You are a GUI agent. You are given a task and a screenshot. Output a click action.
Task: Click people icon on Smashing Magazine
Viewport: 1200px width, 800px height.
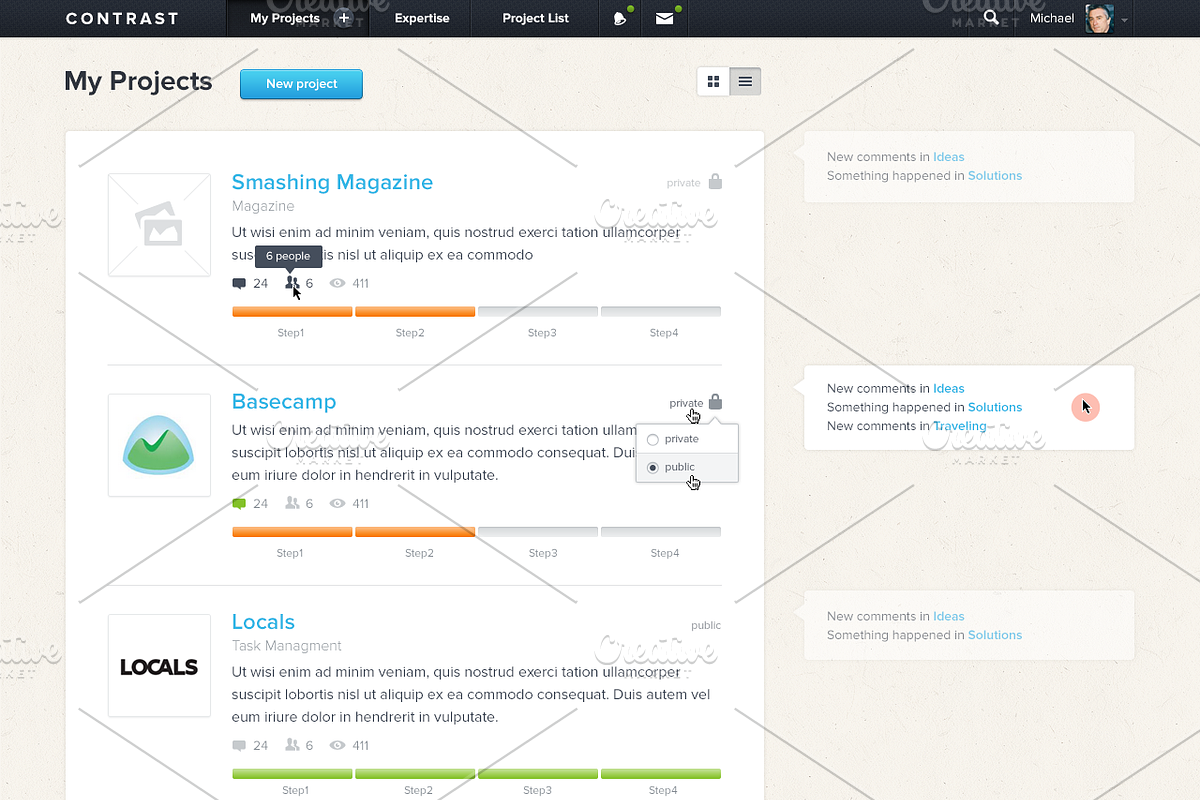(292, 284)
